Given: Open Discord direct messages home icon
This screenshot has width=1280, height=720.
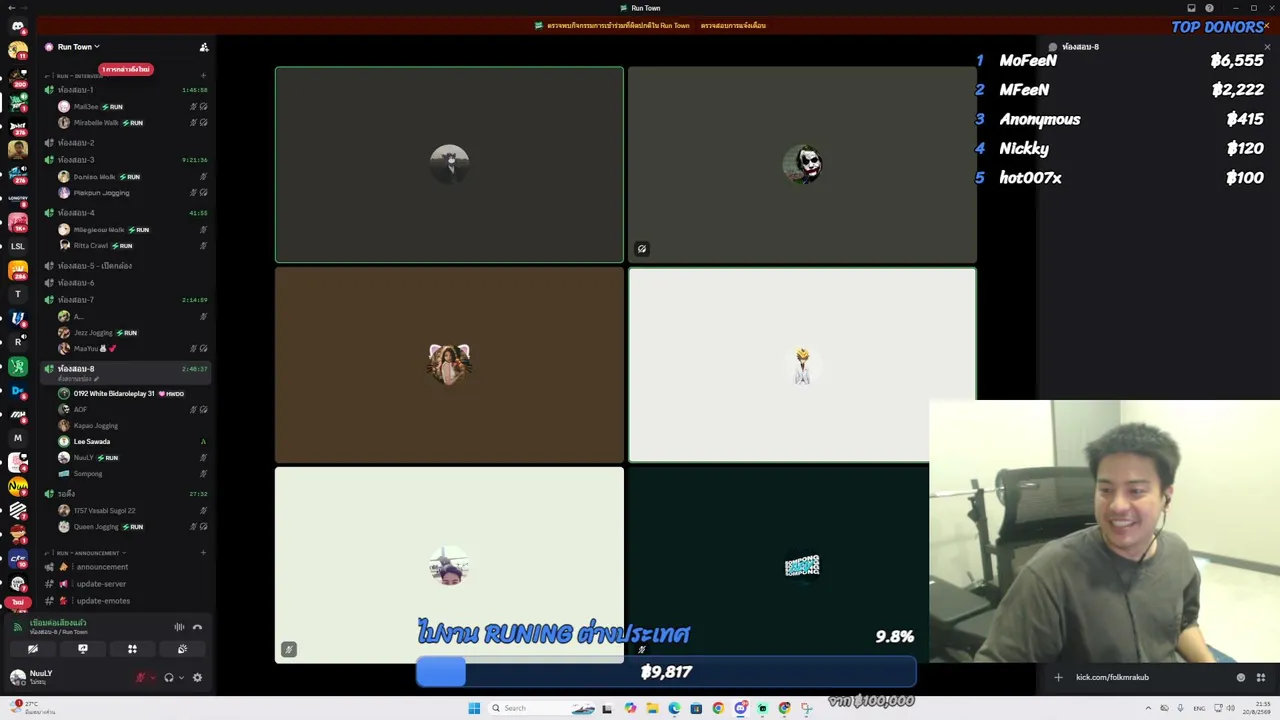Looking at the screenshot, I should pos(18,27).
